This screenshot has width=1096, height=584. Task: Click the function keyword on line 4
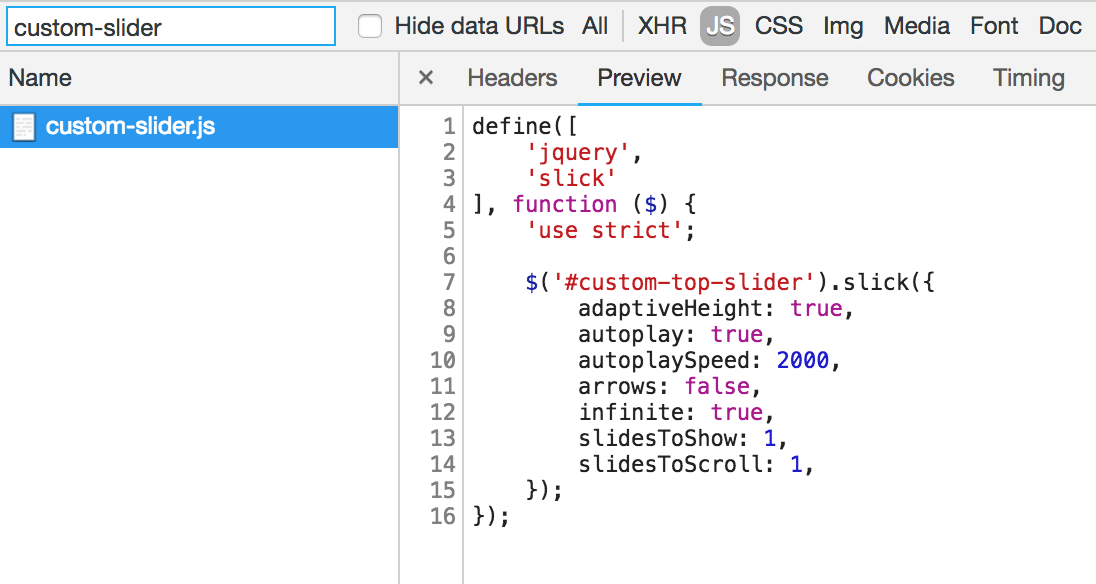pyautogui.click(x=565, y=204)
